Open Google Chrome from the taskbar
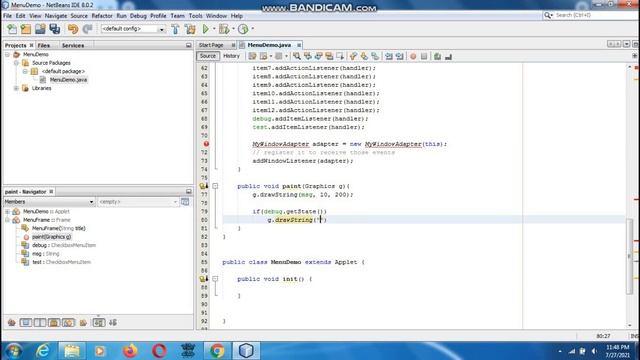Image resolution: width=640 pixels, height=360 pixels. click(x=217, y=351)
